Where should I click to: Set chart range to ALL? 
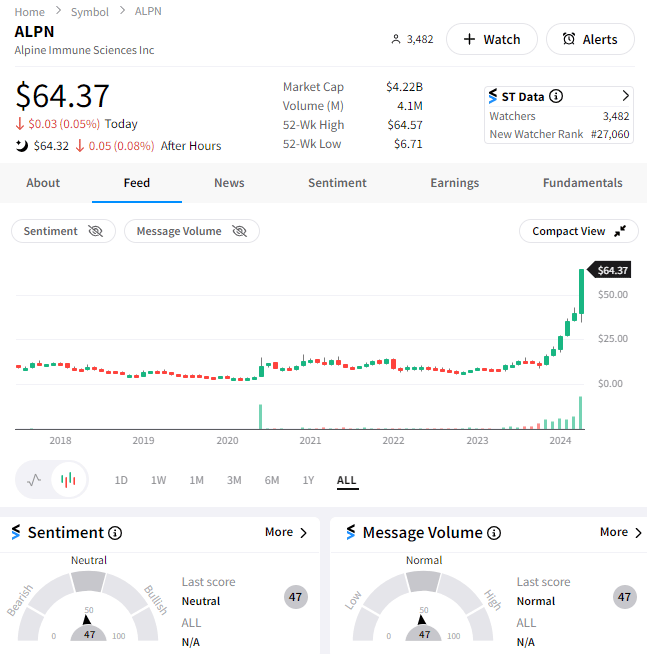pos(347,480)
